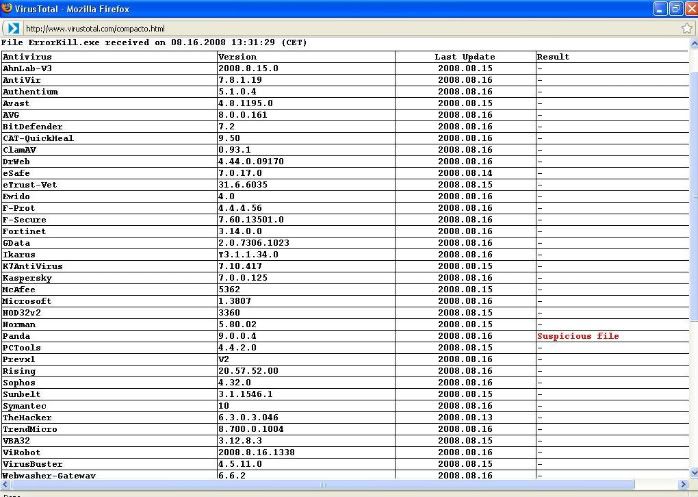Click the vertical scrollbar thumb
This screenshot has height=497, width=698.
(694, 196)
